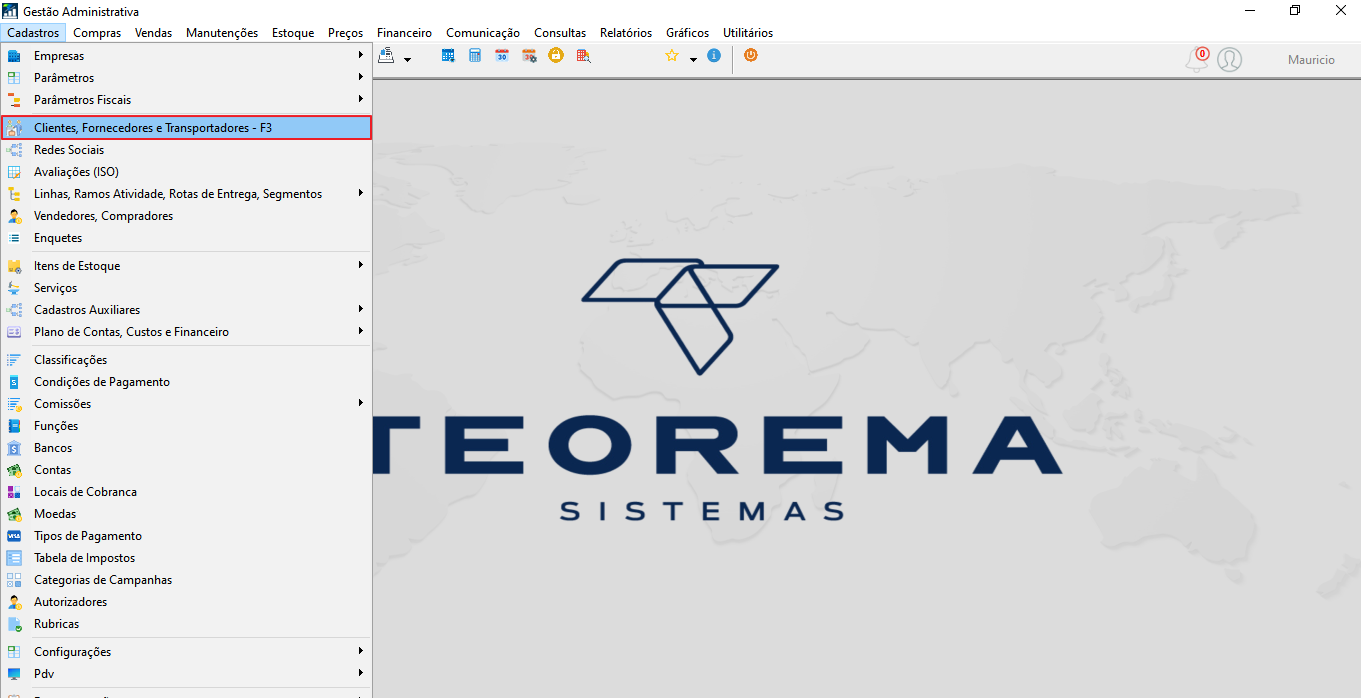Open the Vendas menu

pyautogui.click(x=154, y=33)
